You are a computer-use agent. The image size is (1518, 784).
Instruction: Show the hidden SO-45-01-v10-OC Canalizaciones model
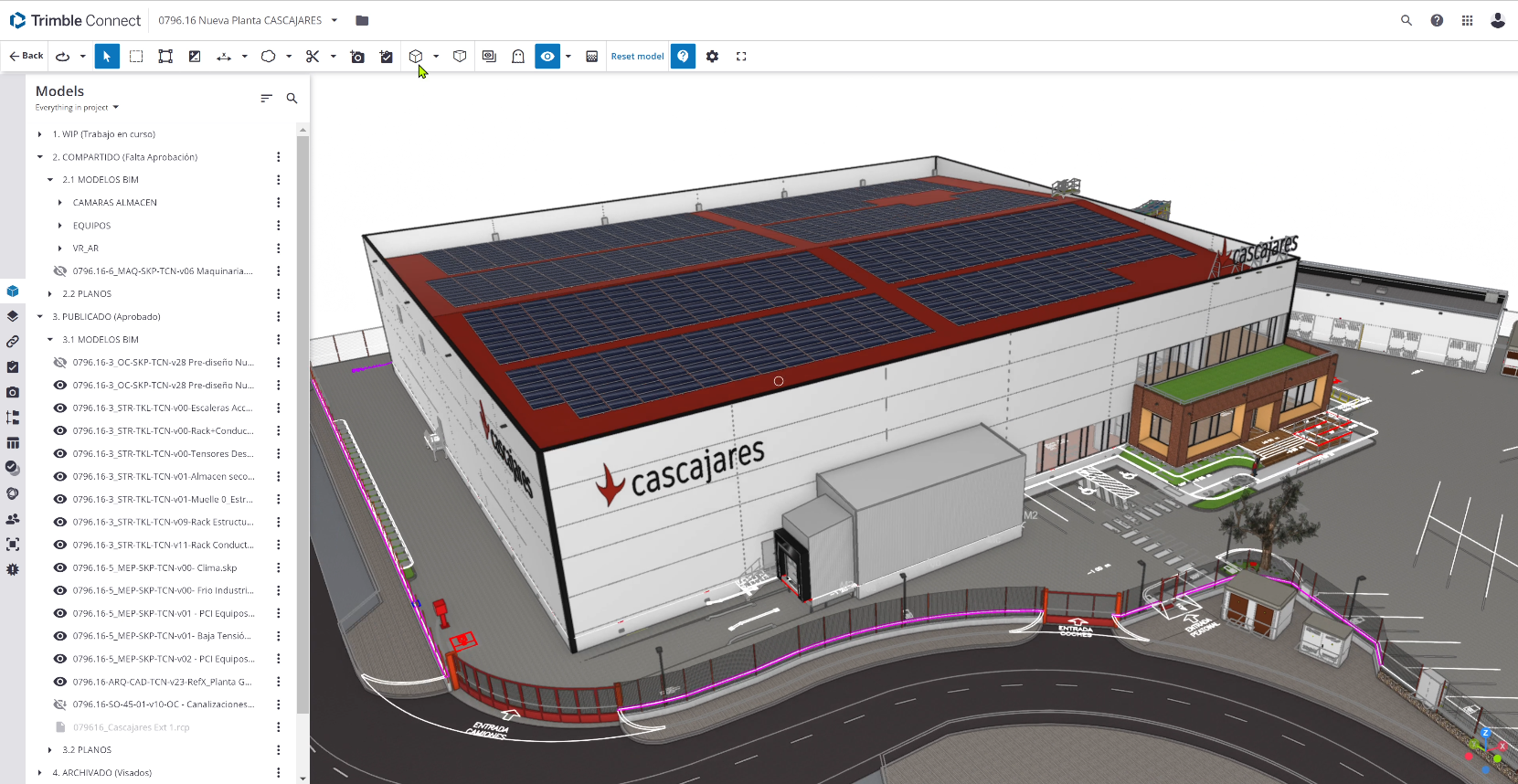click(x=60, y=705)
